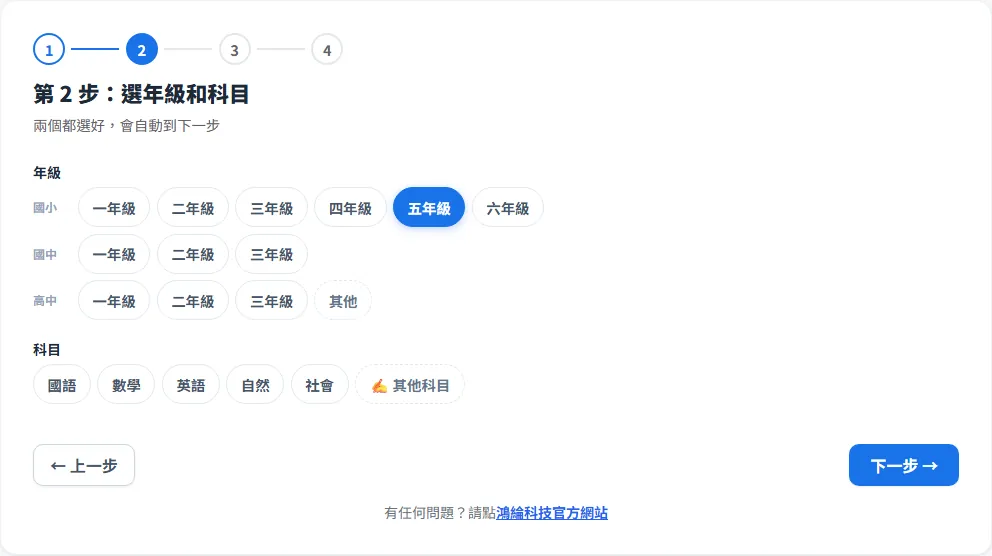Choose 國小 四年級 grade
The height and width of the screenshot is (556, 992).
click(x=350, y=207)
